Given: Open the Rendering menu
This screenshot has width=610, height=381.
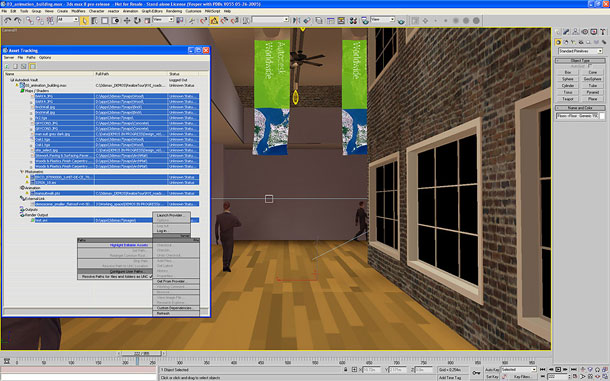Looking at the screenshot, I should 174,11.
